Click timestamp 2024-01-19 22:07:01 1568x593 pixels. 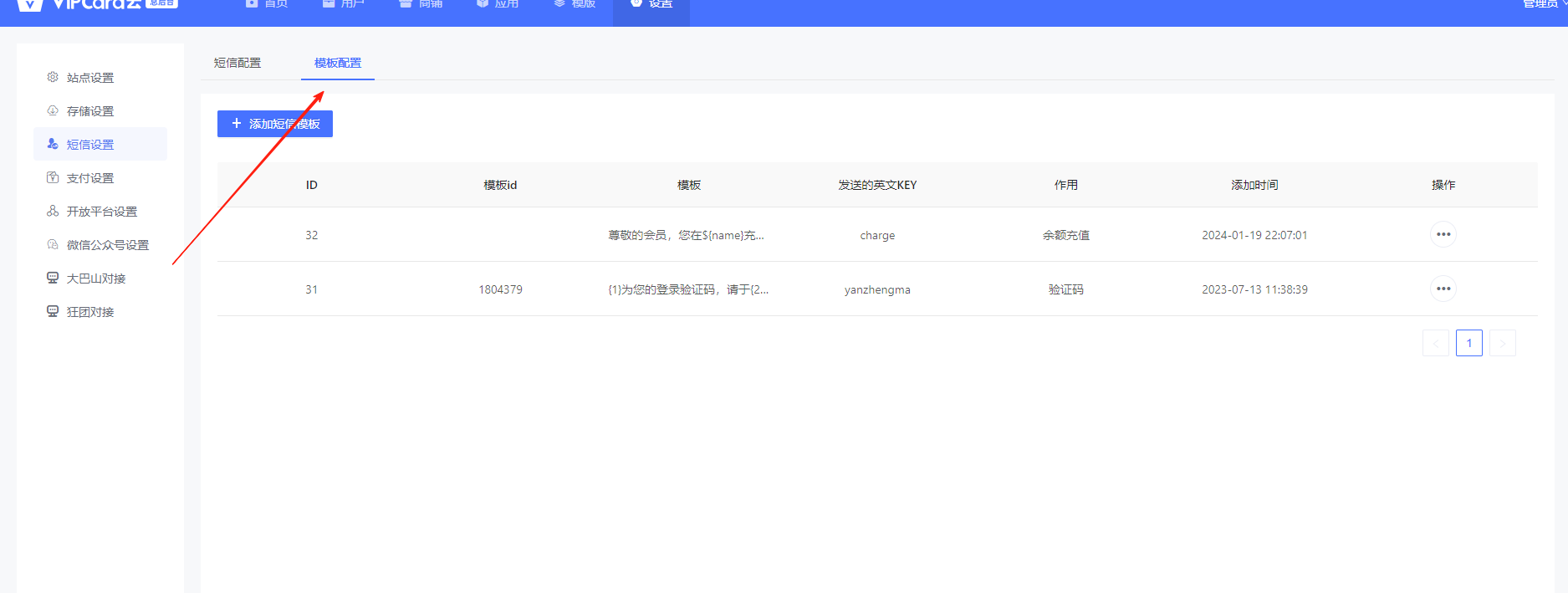pyautogui.click(x=1254, y=235)
